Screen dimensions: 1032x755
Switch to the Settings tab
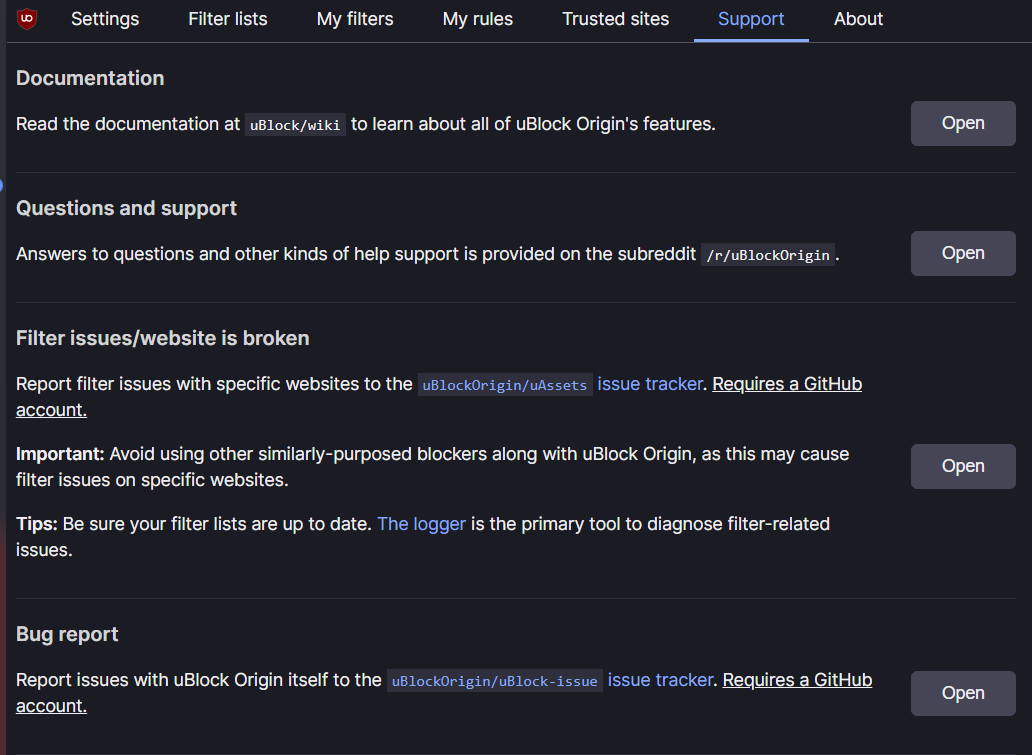point(104,19)
